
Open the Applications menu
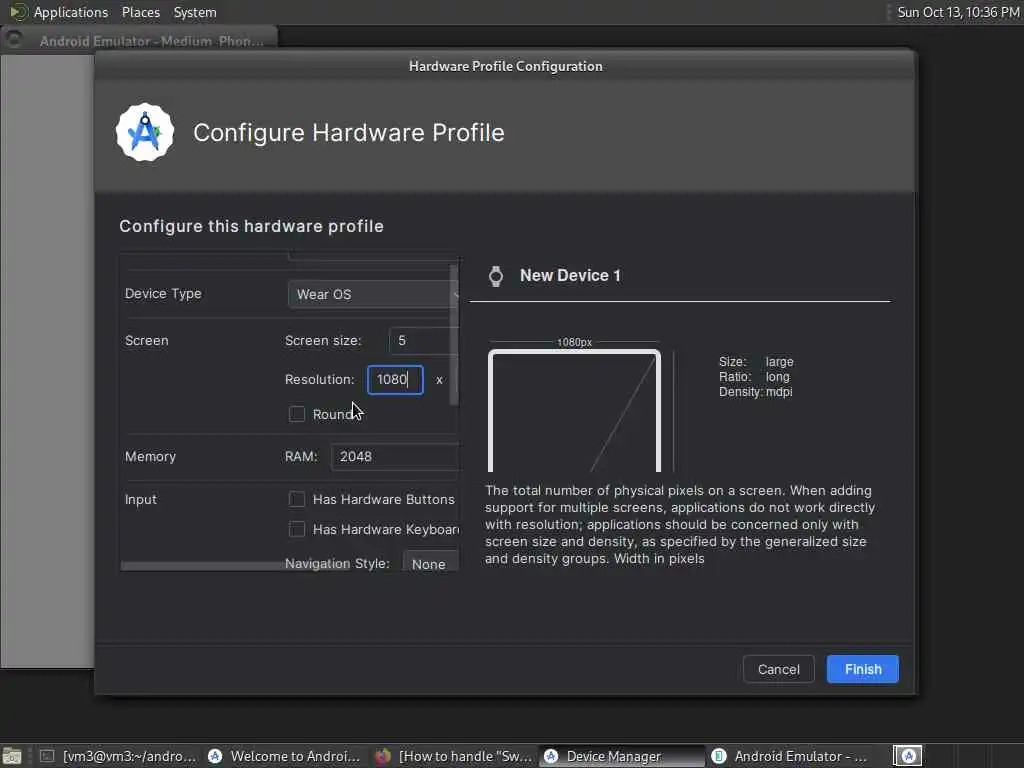tap(71, 12)
